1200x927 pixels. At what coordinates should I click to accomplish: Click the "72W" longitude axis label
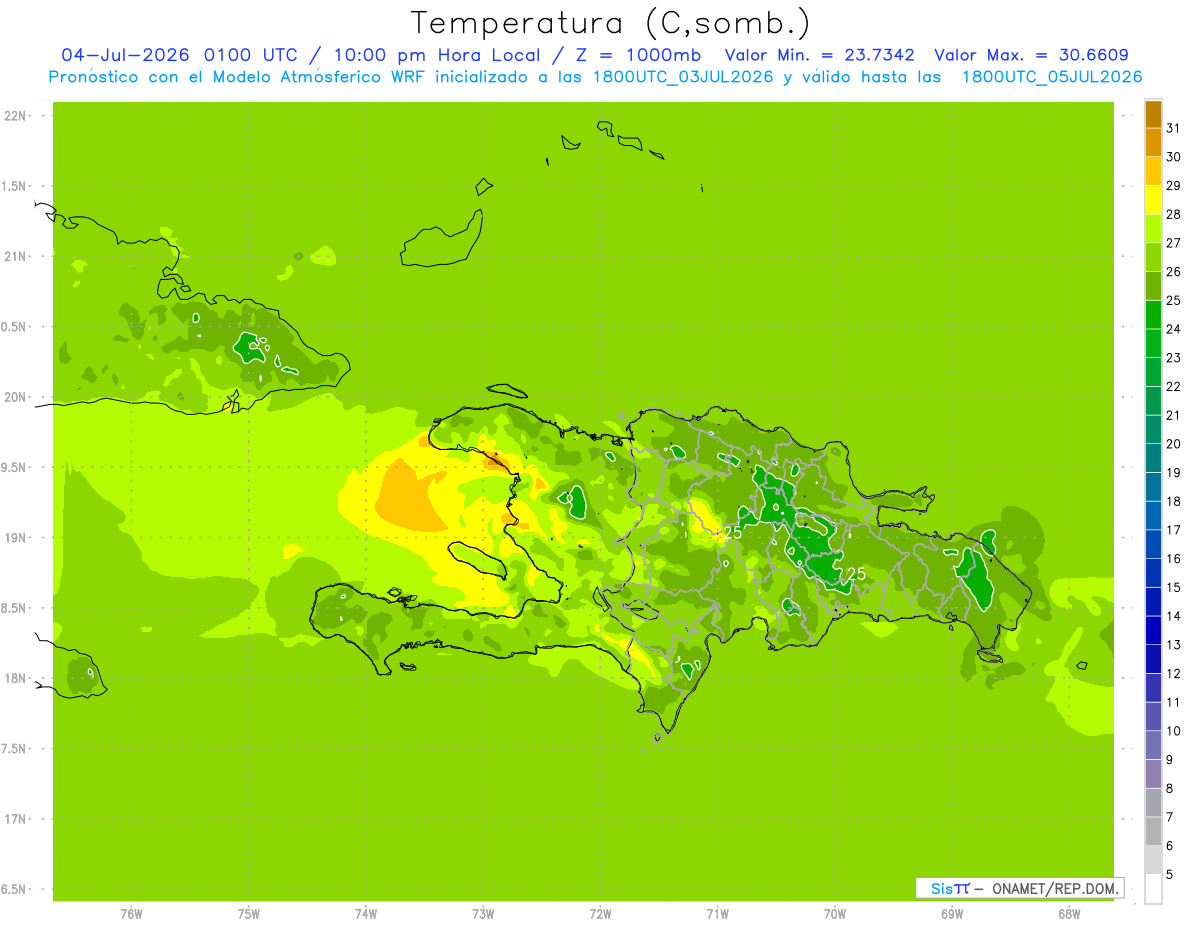tap(600, 914)
